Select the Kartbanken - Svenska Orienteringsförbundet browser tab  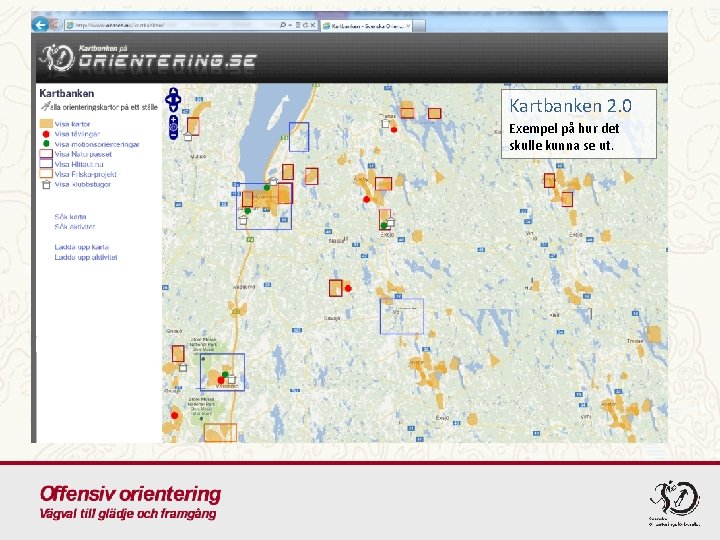(x=364, y=26)
